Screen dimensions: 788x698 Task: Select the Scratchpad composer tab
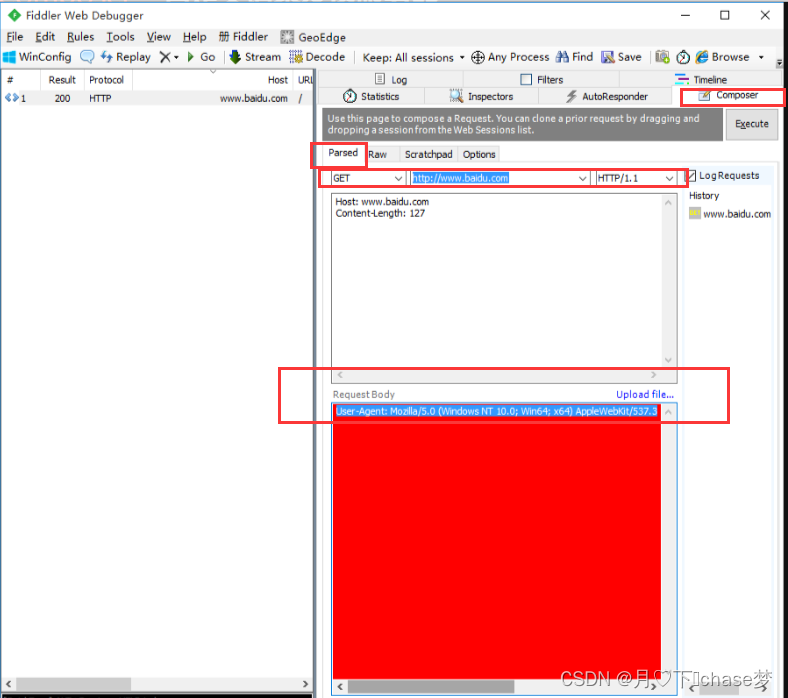[x=428, y=154]
